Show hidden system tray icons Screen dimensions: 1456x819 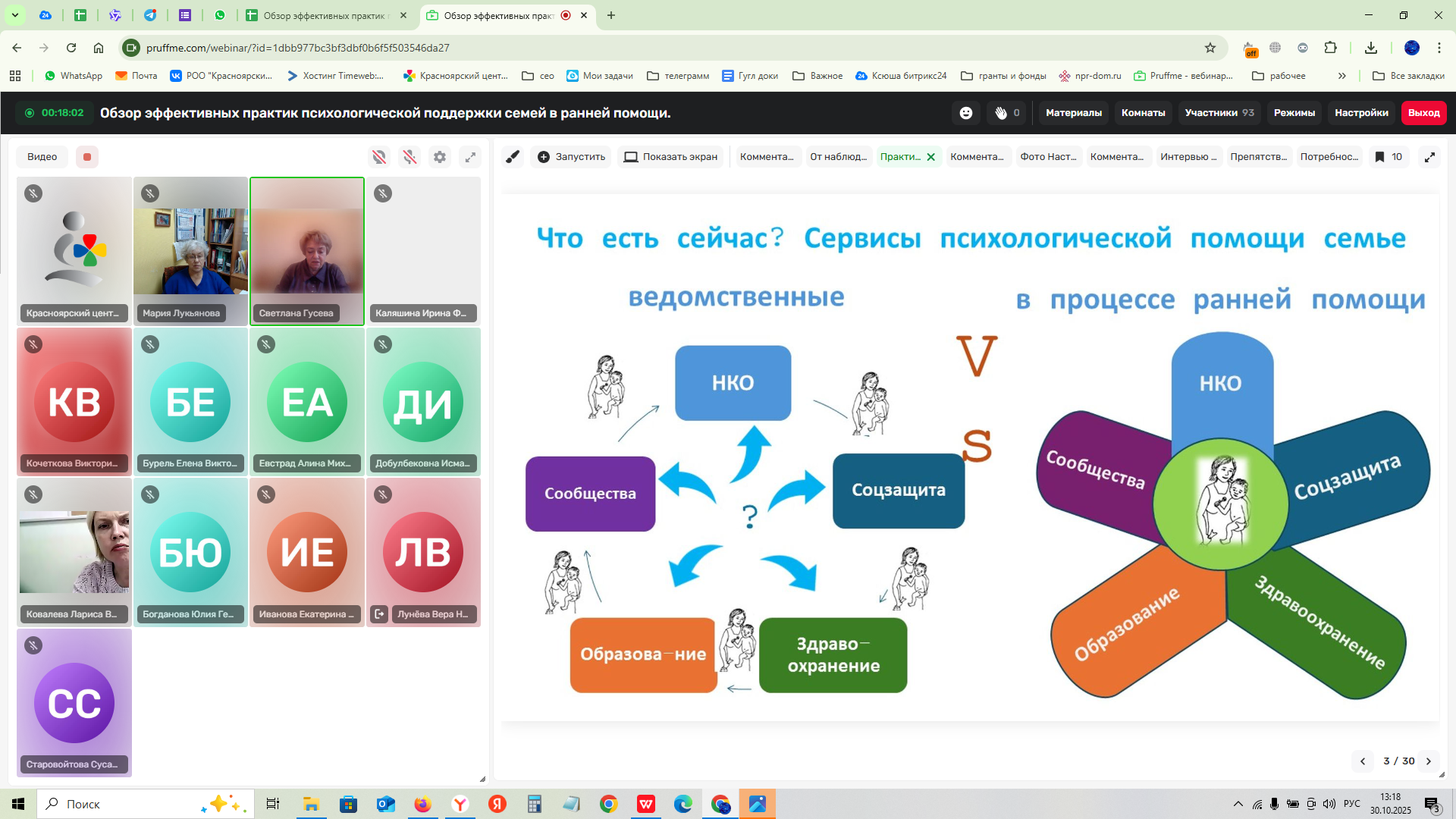pos(1238,804)
